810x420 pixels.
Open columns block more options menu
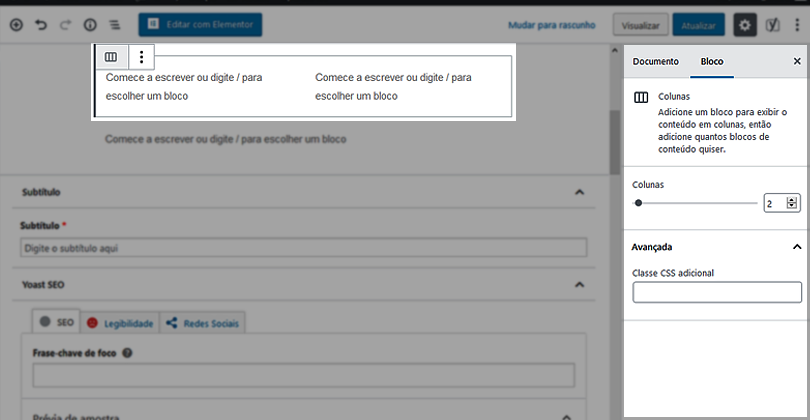[142, 57]
